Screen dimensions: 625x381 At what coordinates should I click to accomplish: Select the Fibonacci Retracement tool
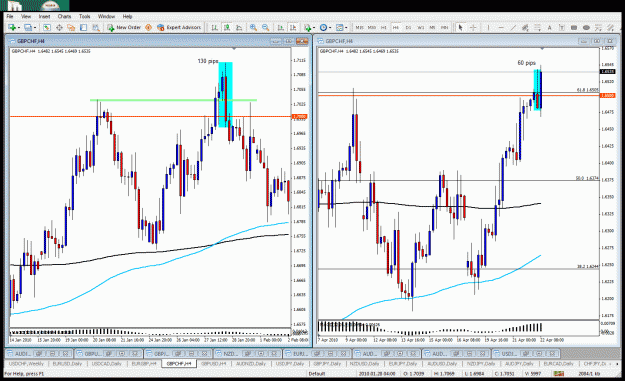[538, 27]
